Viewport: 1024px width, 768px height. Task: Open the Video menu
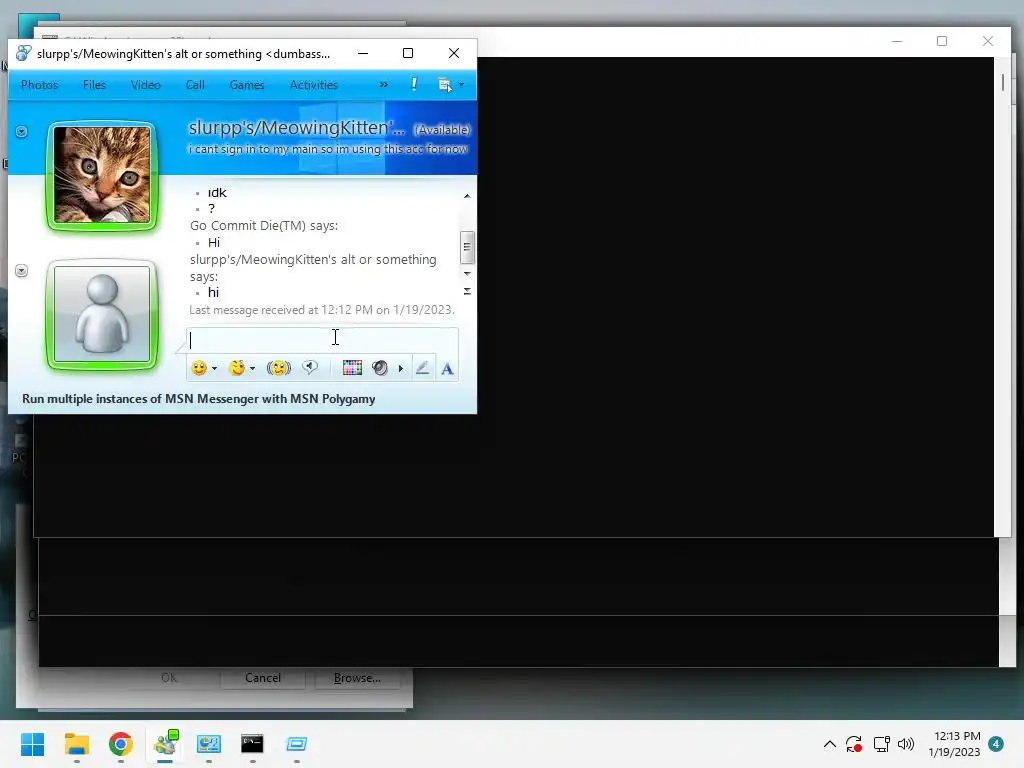pos(146,85)
